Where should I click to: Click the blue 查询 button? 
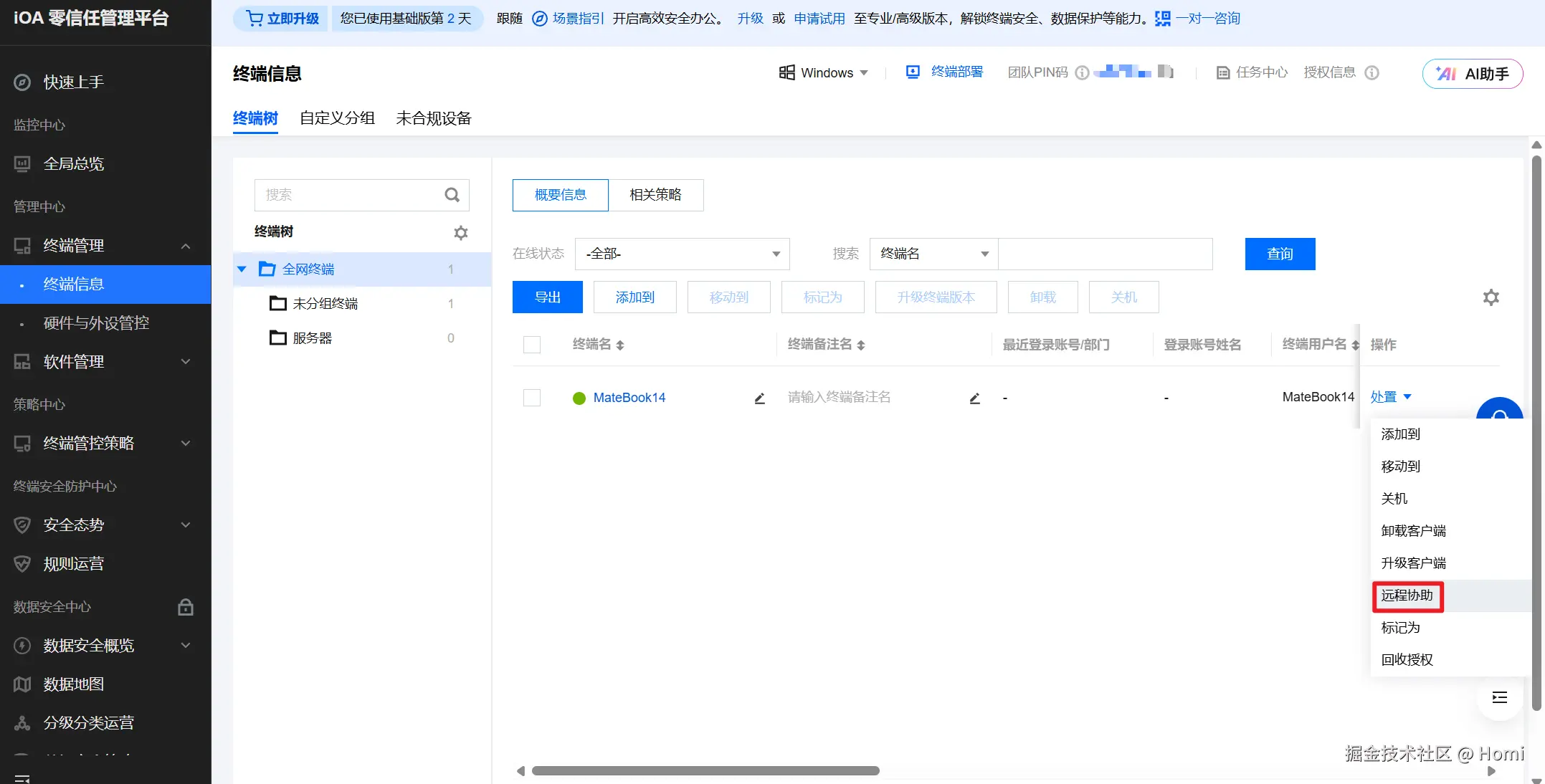point(1280,254)
